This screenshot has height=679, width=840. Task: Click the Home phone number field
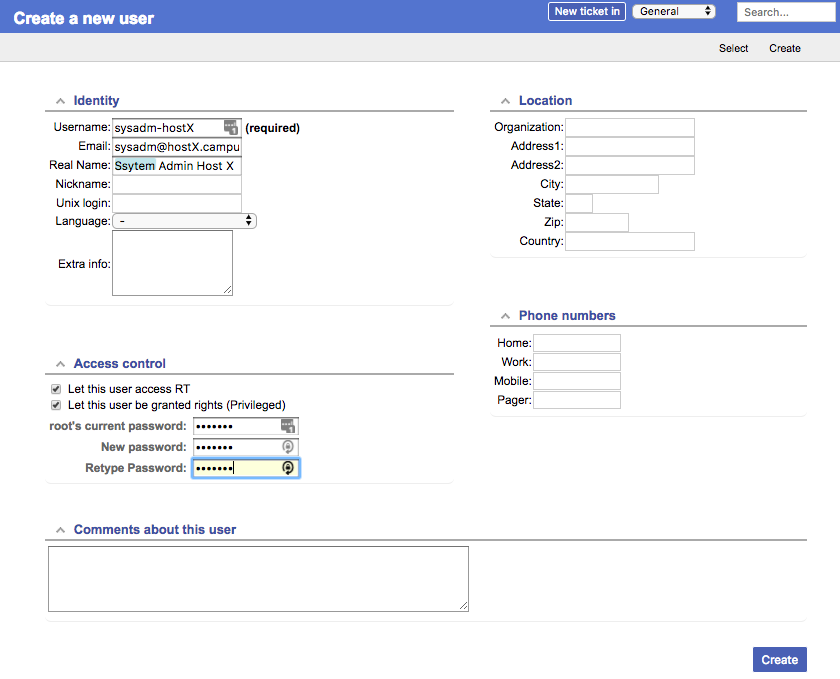(577, 343)
